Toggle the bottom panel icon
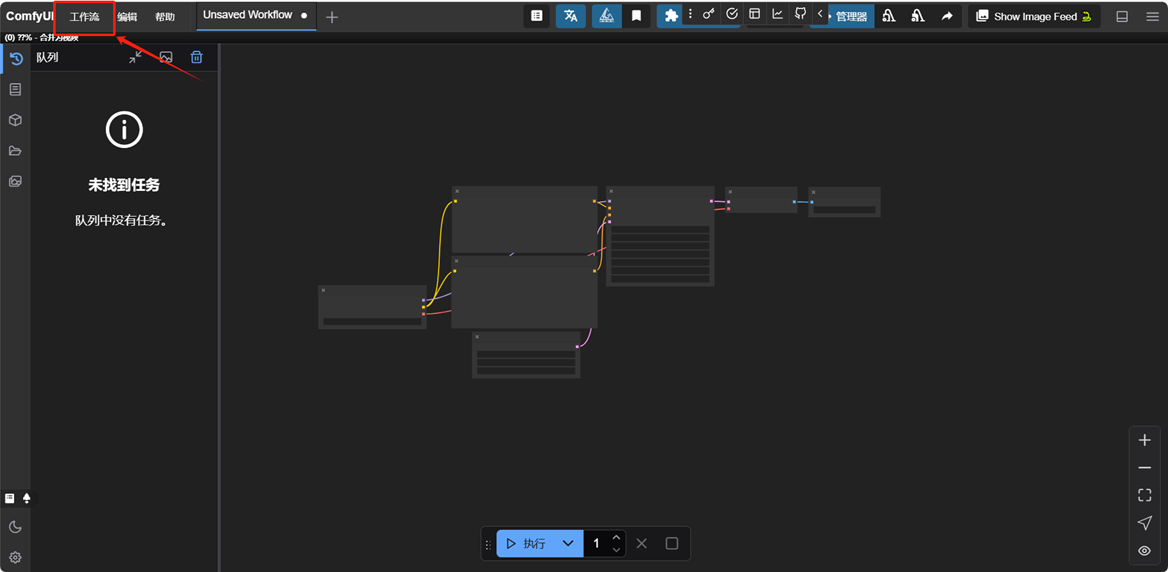This screenshot has width=1168, height=572. [1122, 17]
